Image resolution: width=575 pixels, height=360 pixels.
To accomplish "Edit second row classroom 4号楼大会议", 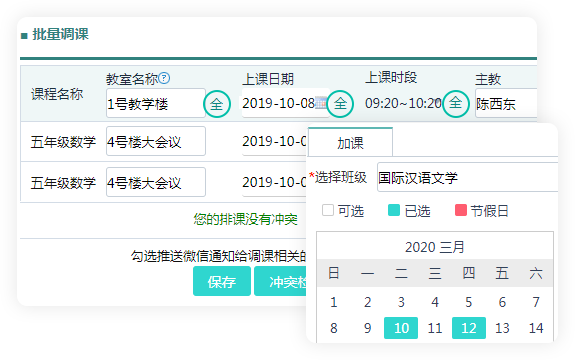I will [156, 182].
